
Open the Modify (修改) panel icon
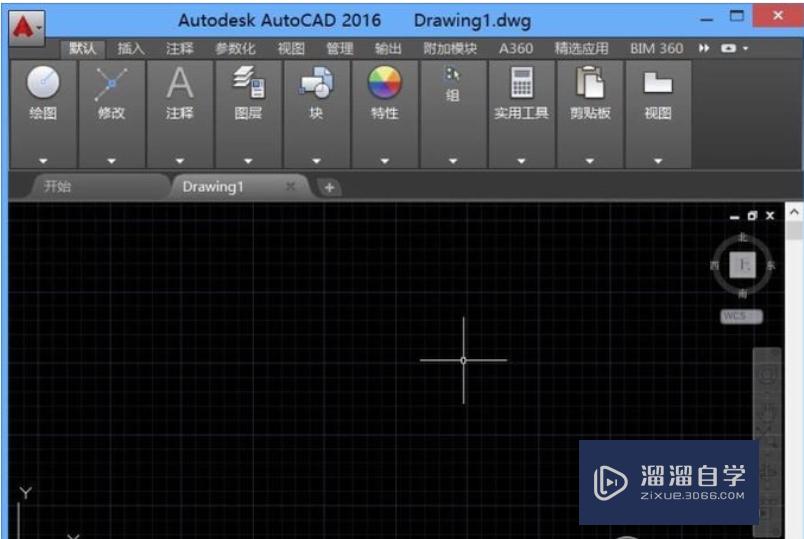[111, 83]
